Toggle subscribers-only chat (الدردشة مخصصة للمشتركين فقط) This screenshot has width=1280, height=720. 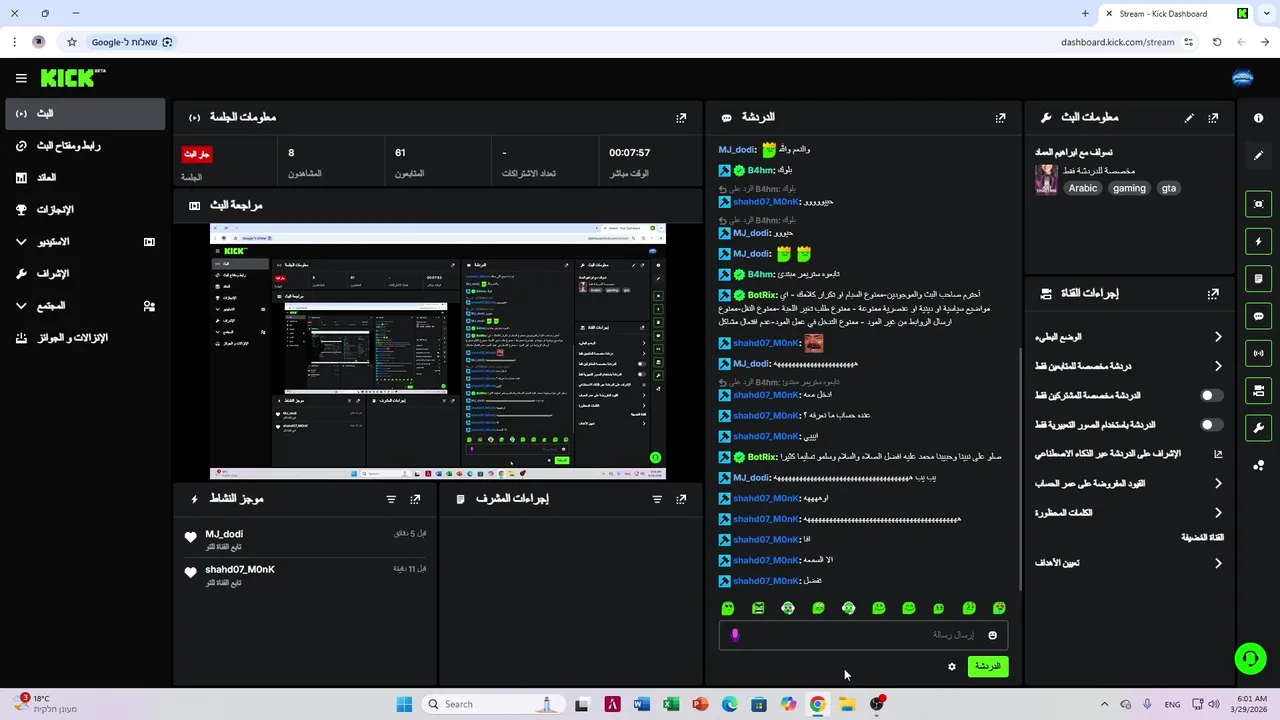1211,395
